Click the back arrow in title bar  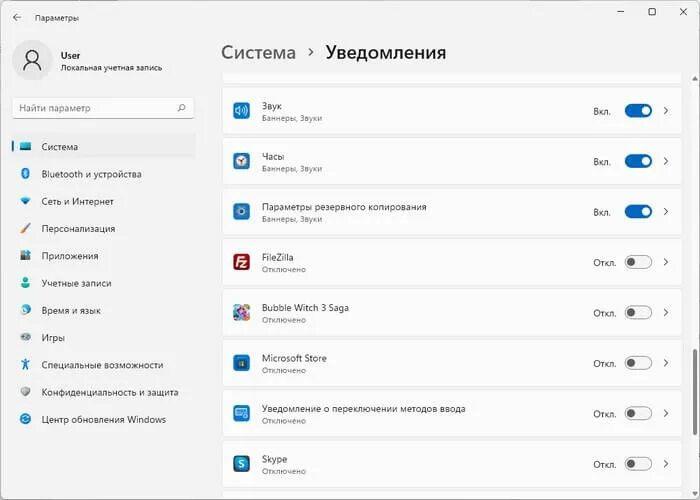coord(17,17)
